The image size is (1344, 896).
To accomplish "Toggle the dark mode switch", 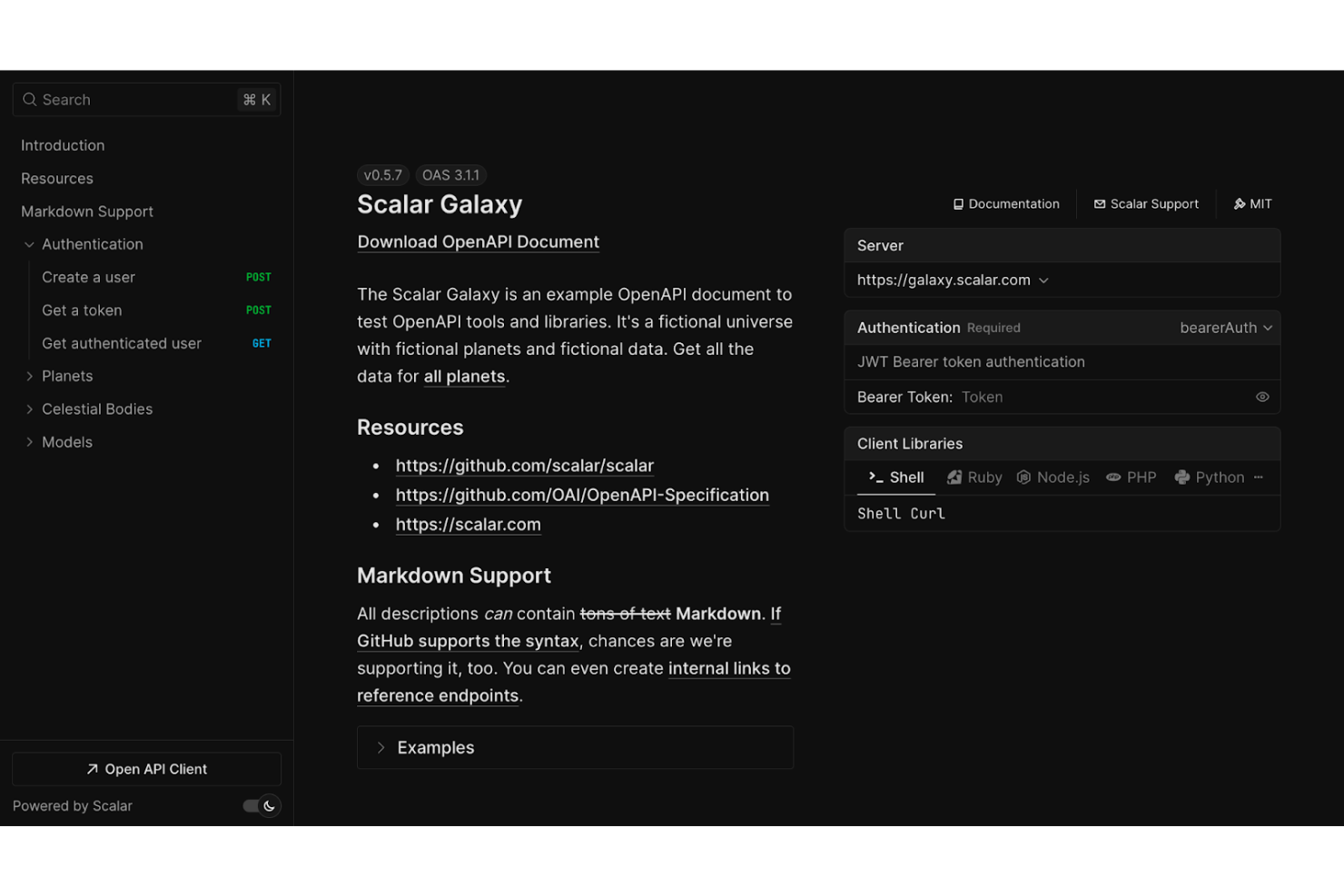I will pos(261,805).
